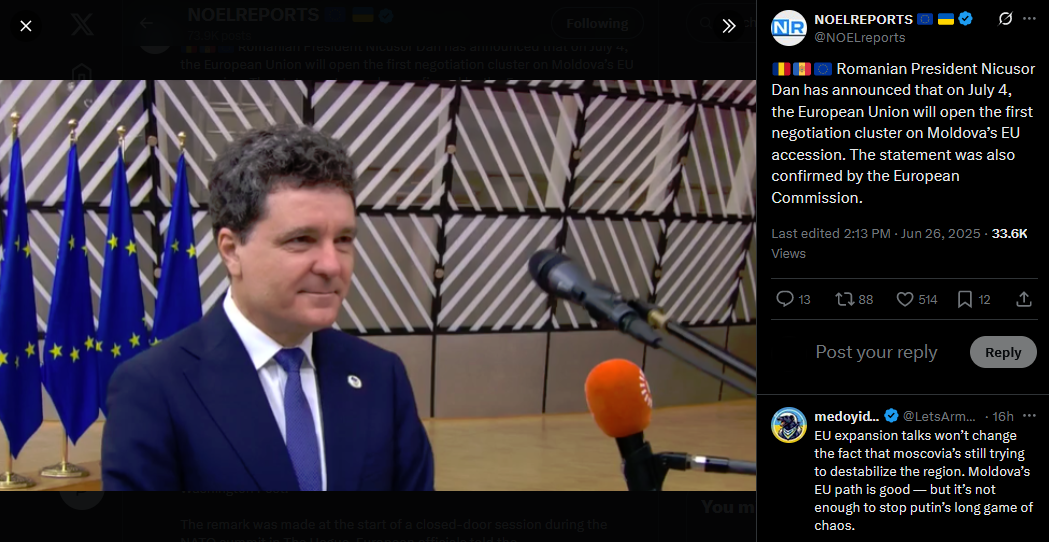Click the medoyid reply text
1049x542 pixels.
tap(923, 480)
